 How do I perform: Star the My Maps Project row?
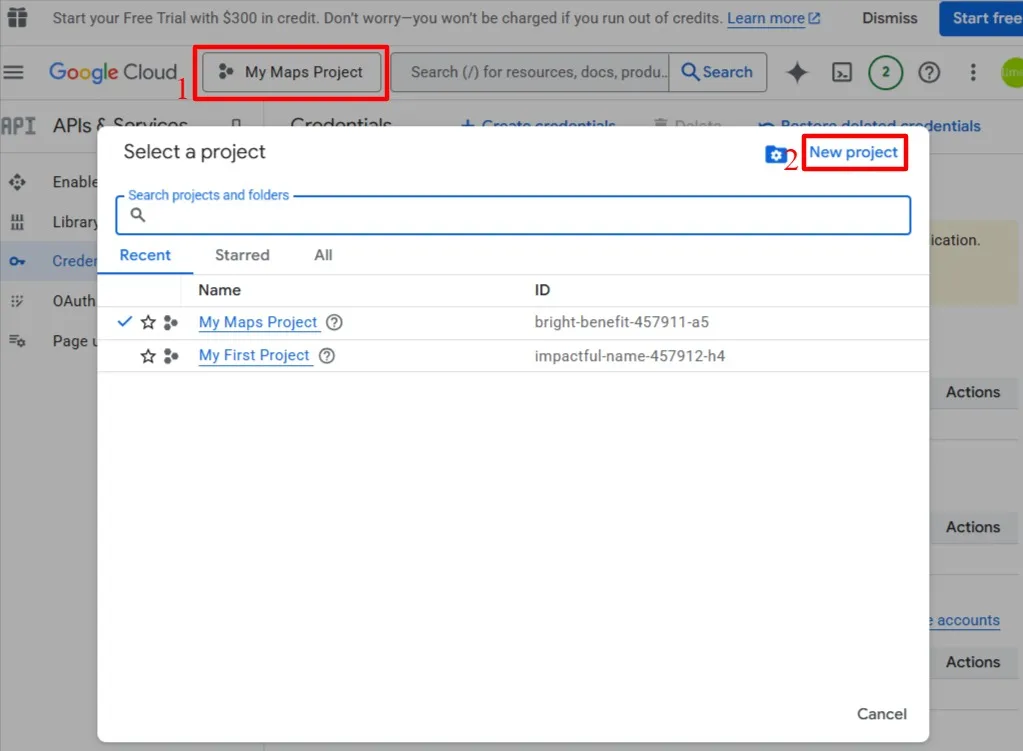point(148,322)
